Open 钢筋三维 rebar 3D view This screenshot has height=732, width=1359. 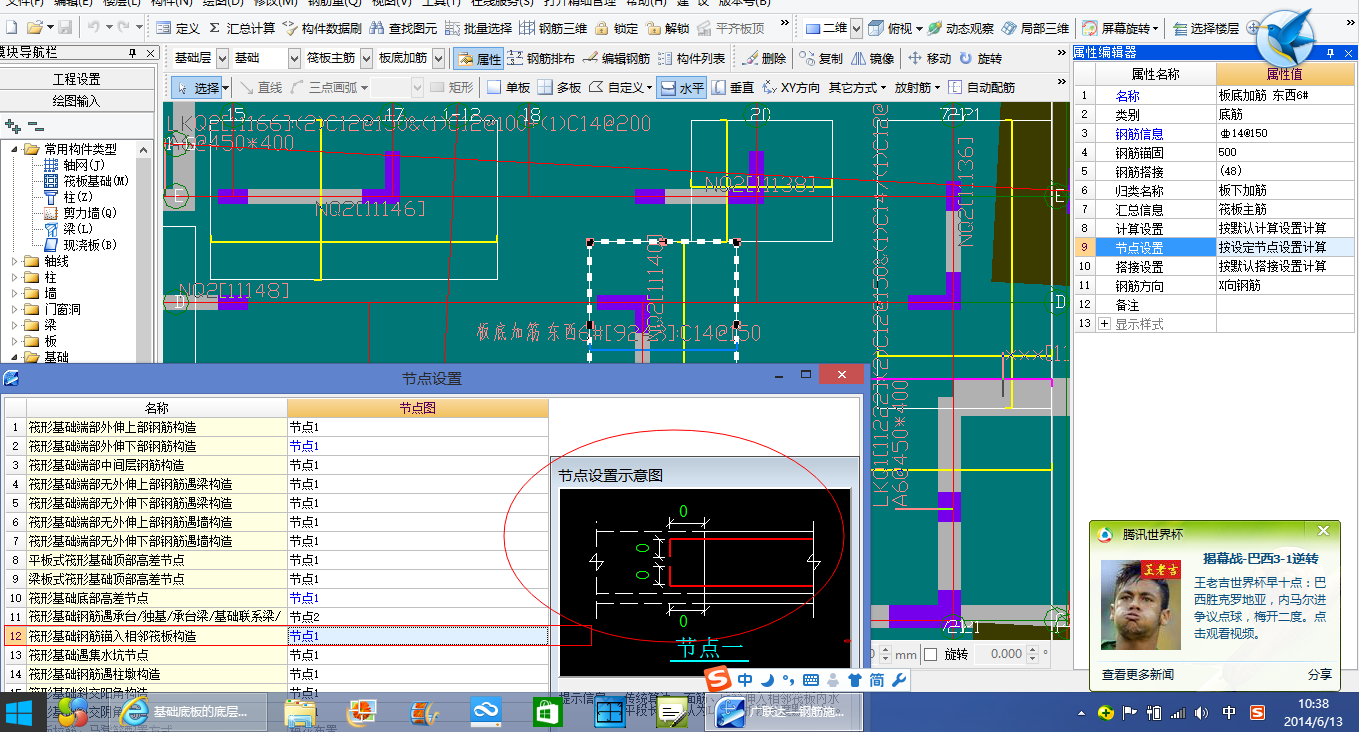pos(554,28)
